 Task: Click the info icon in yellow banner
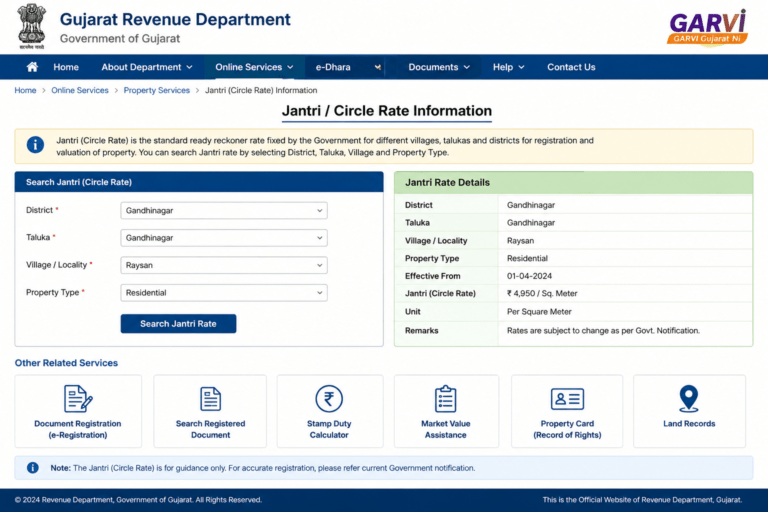click(x=35, y=145)
